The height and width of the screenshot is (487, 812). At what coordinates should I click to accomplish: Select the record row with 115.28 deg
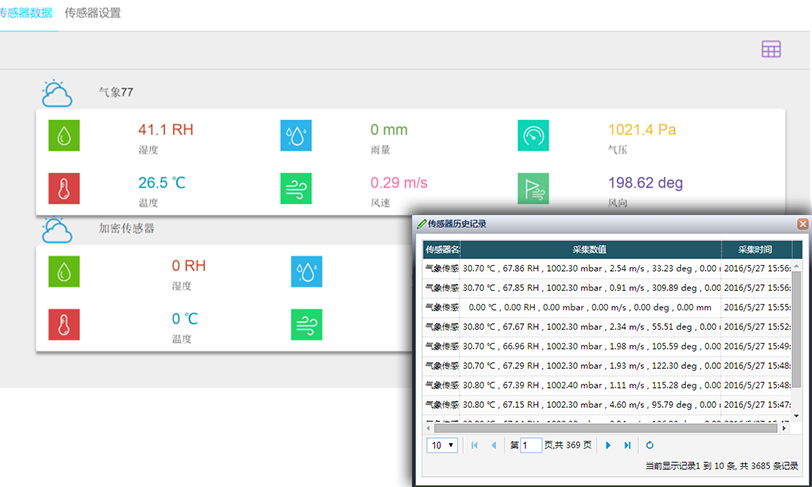(607, 385)
